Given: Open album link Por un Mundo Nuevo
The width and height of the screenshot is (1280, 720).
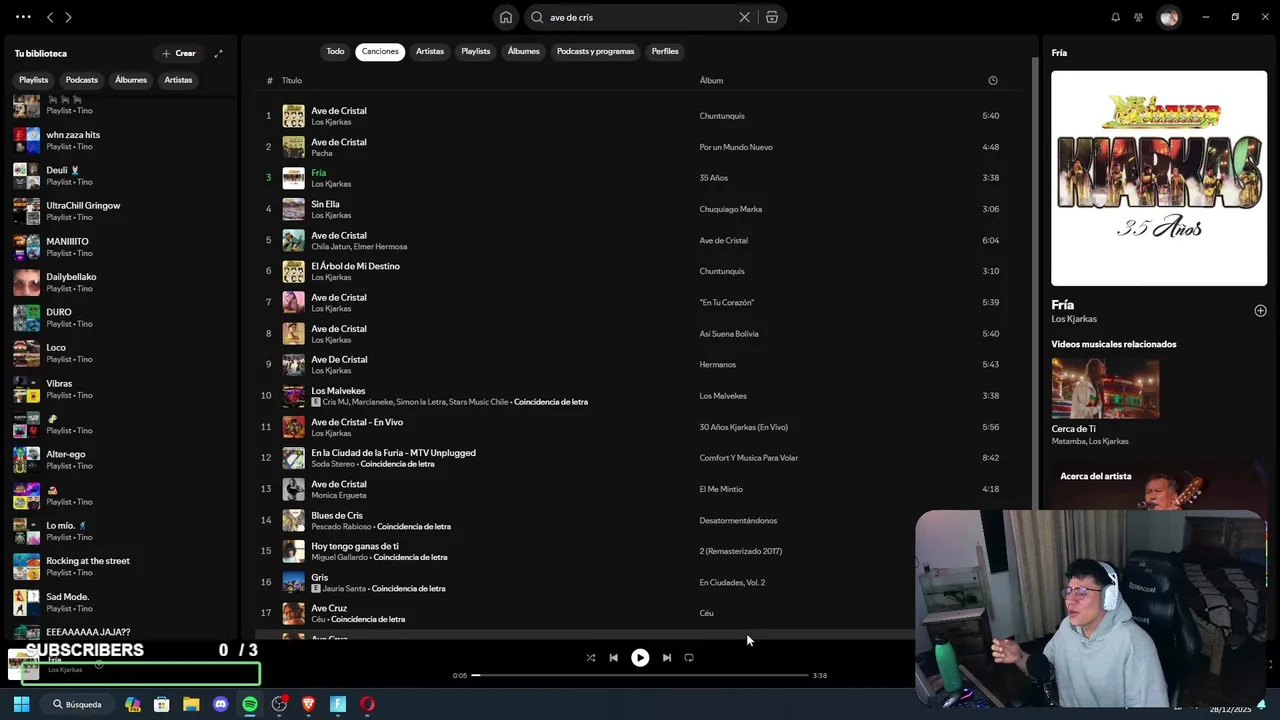Looking at the screenshot, I should [x=736, y=147].
